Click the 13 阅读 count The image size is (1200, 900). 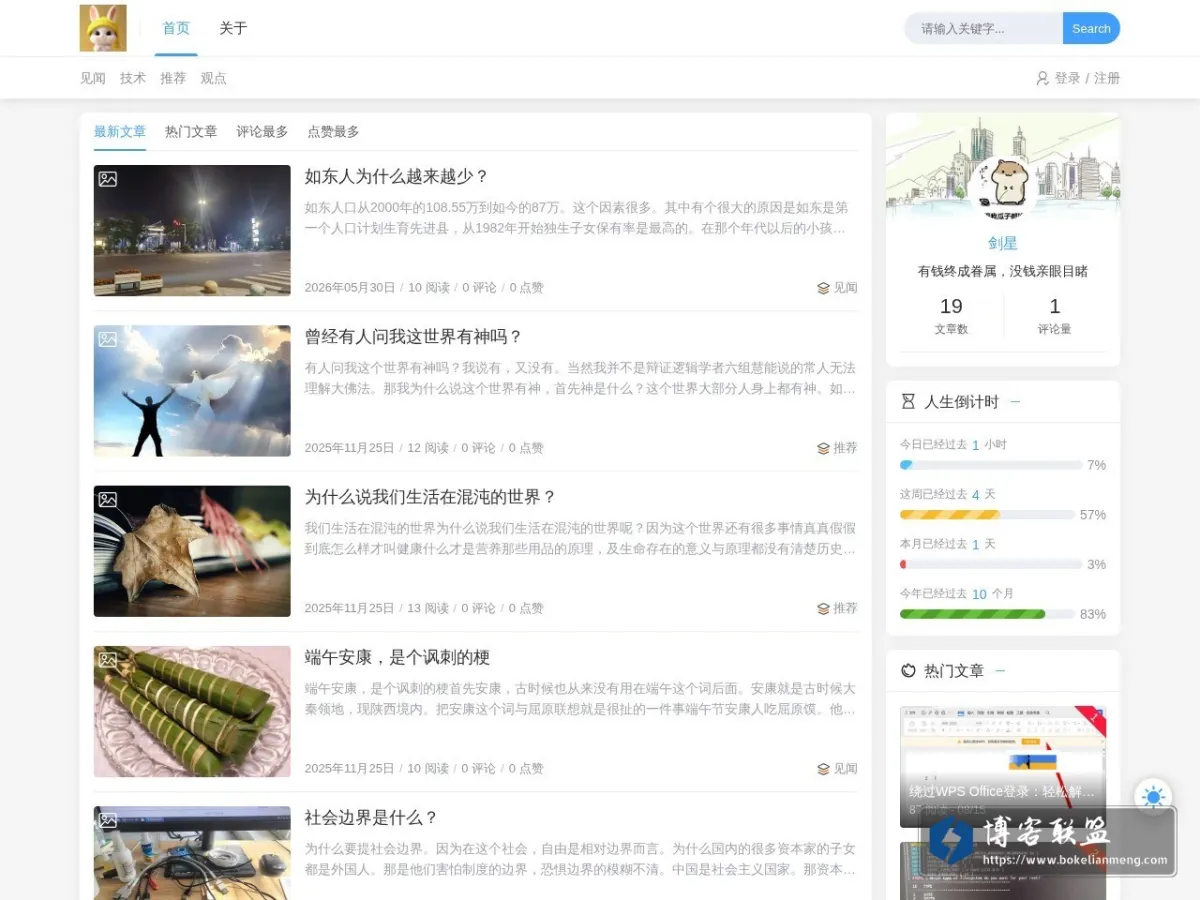click(428, 608)
